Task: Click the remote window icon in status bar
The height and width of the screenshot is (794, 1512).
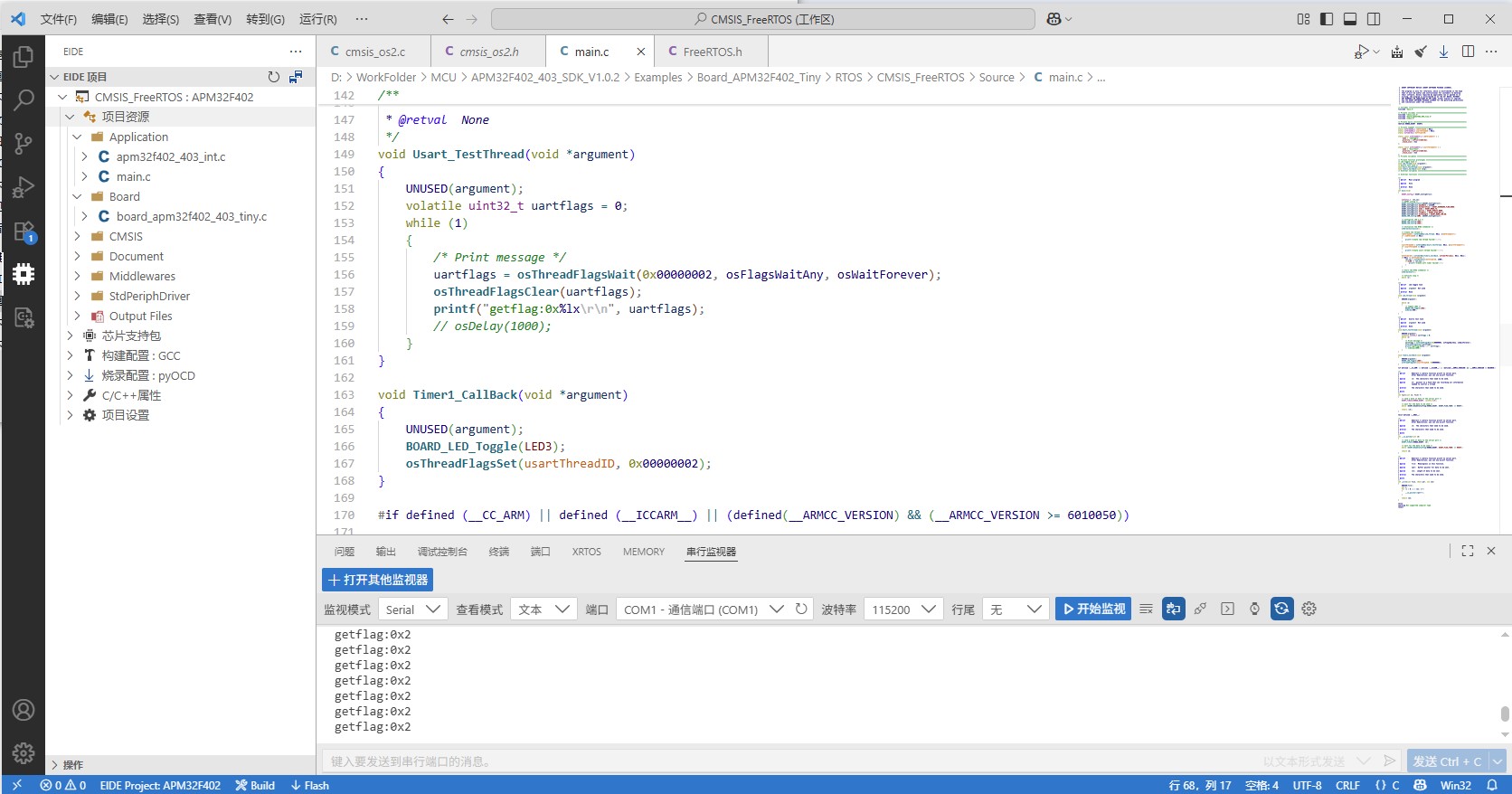Action: pyautogui.click(x=17, y=785)
